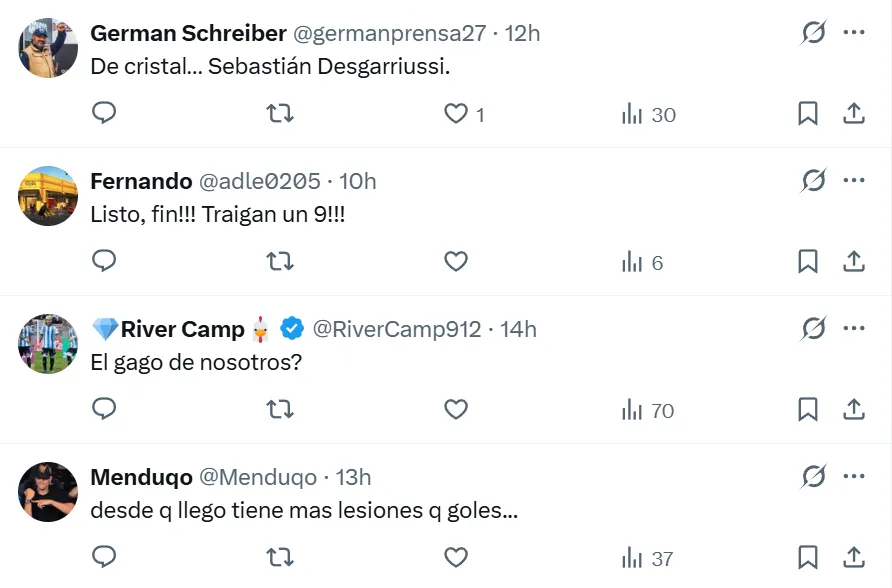Reply to River Camp's tweet
Screen dimensions: 892x588
tap(104, 410)
